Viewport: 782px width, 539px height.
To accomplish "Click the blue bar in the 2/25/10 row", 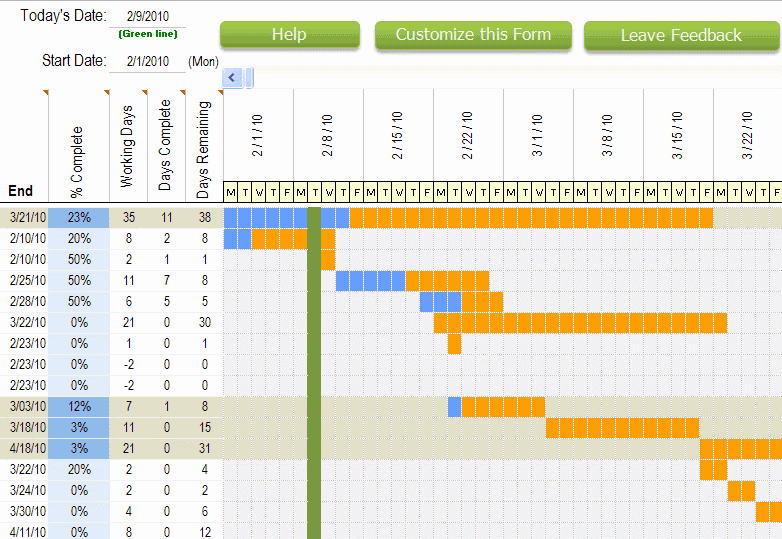I will click(x=371, y=281).
